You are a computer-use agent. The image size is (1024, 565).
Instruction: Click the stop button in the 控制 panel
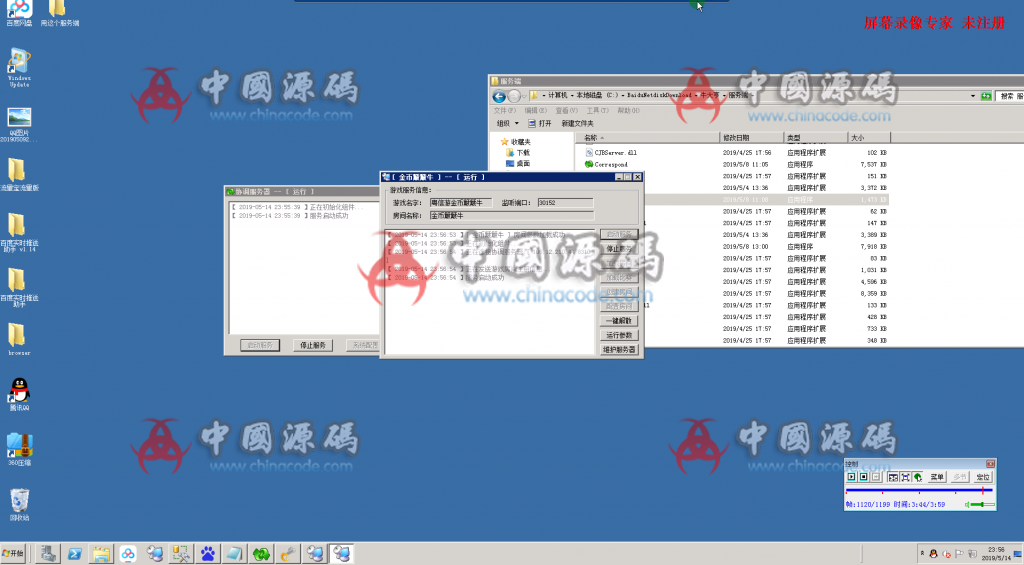click(863, 477)
